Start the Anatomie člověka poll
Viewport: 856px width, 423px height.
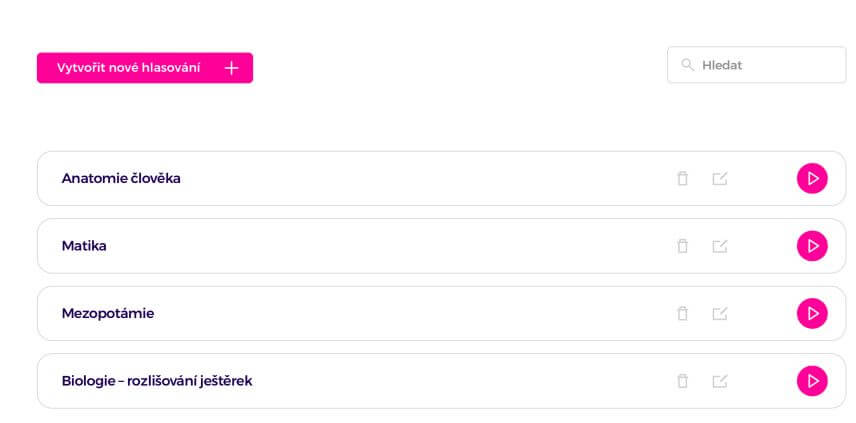pos(812,178)
